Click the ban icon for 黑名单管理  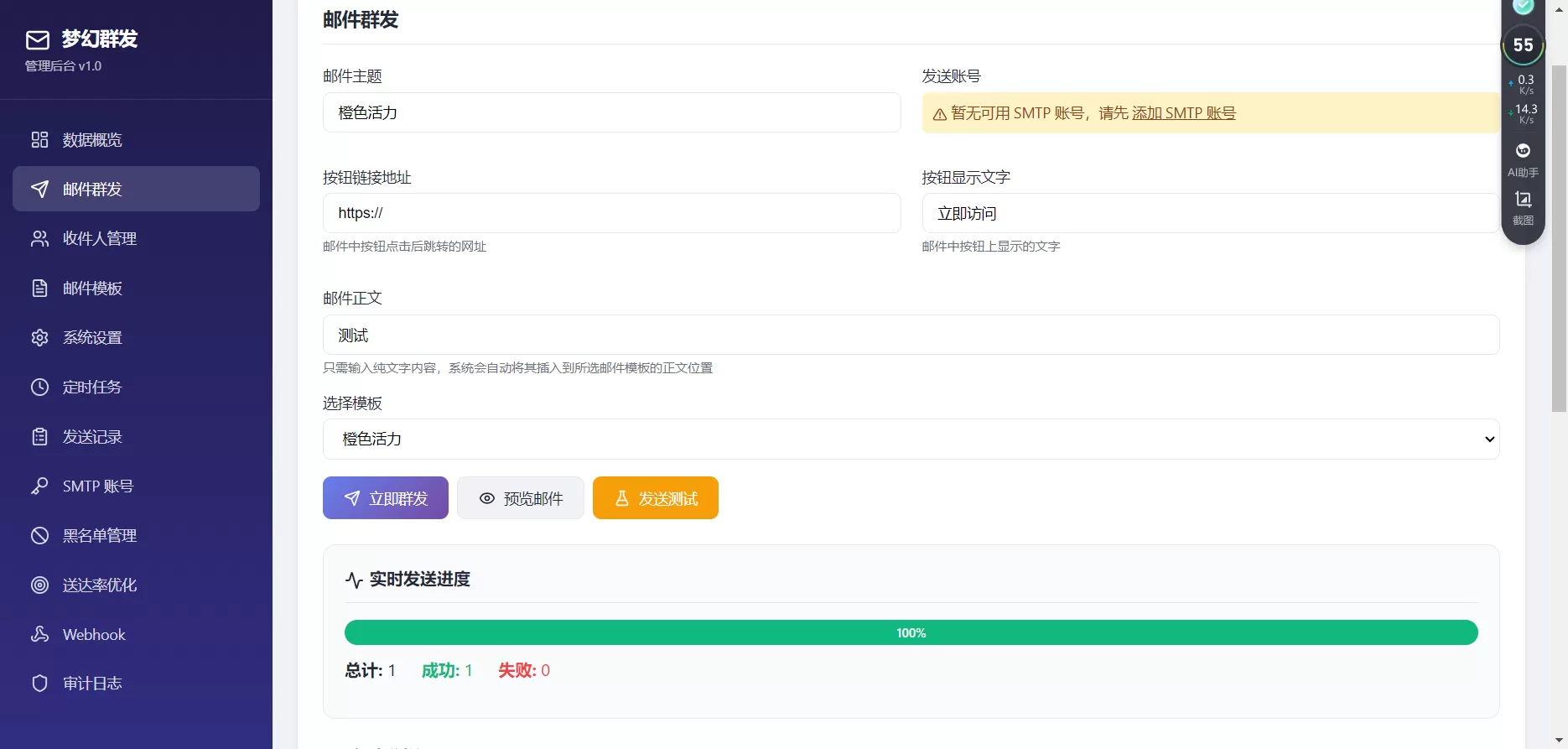tap(39, 535)
